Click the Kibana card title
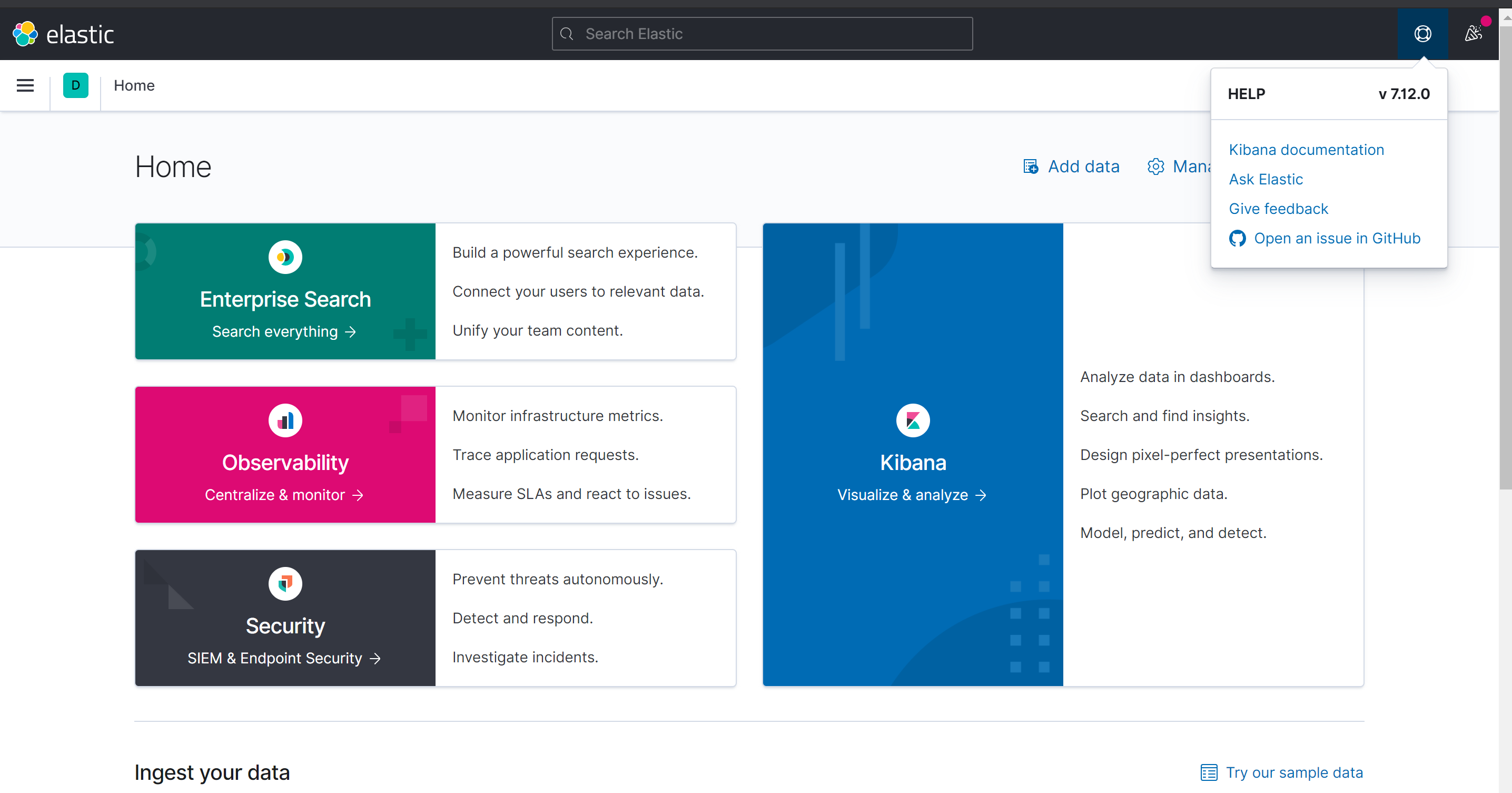The height and width of the screenshot is (793, 1512). (913, 463)
